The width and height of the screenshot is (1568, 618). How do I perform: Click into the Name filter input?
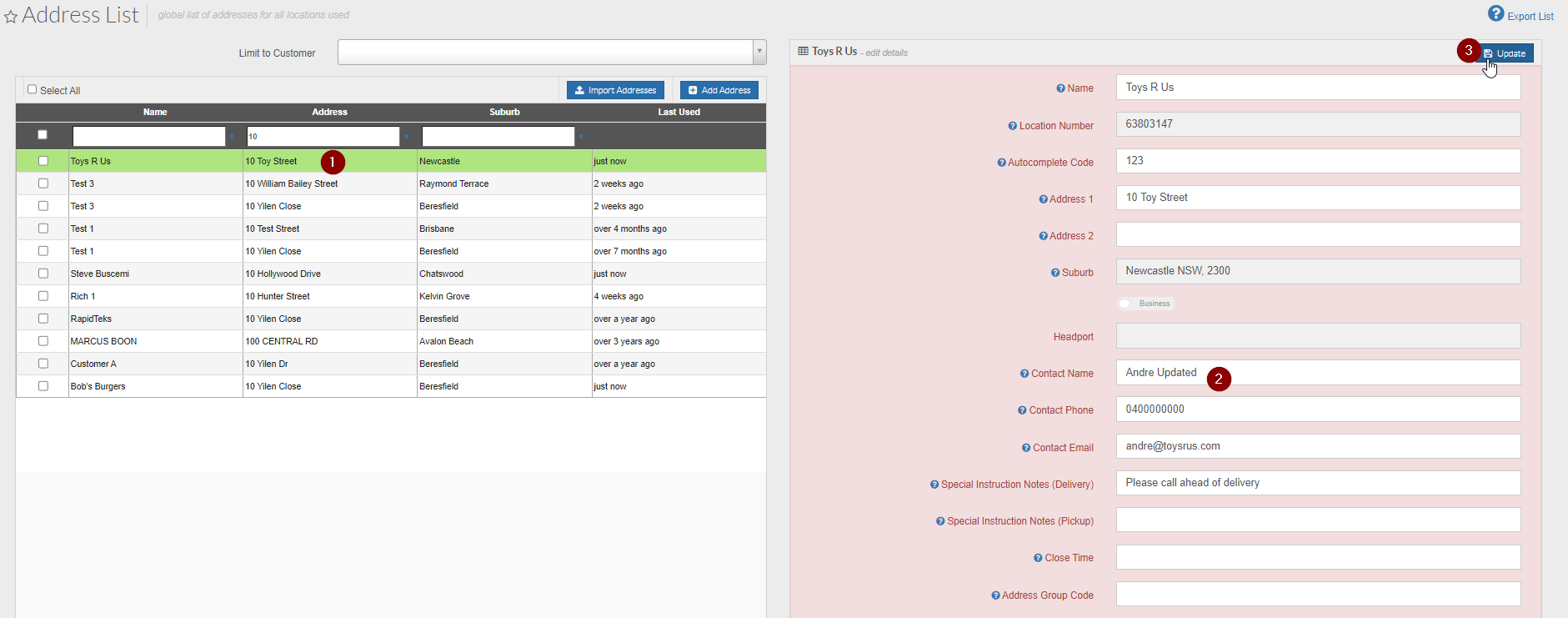[149, 136]
